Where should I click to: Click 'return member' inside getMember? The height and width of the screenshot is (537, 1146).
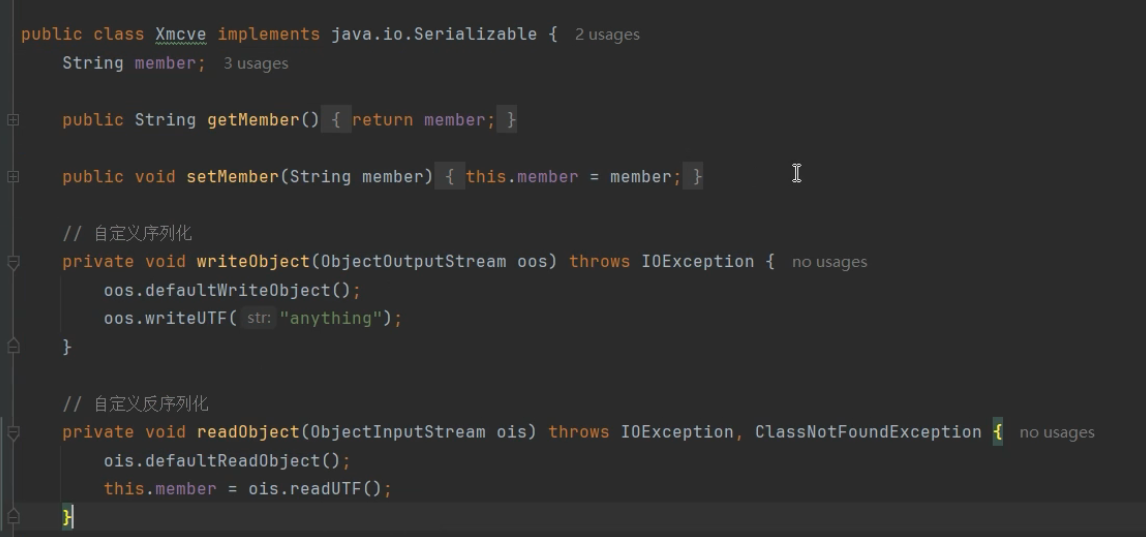419,120
